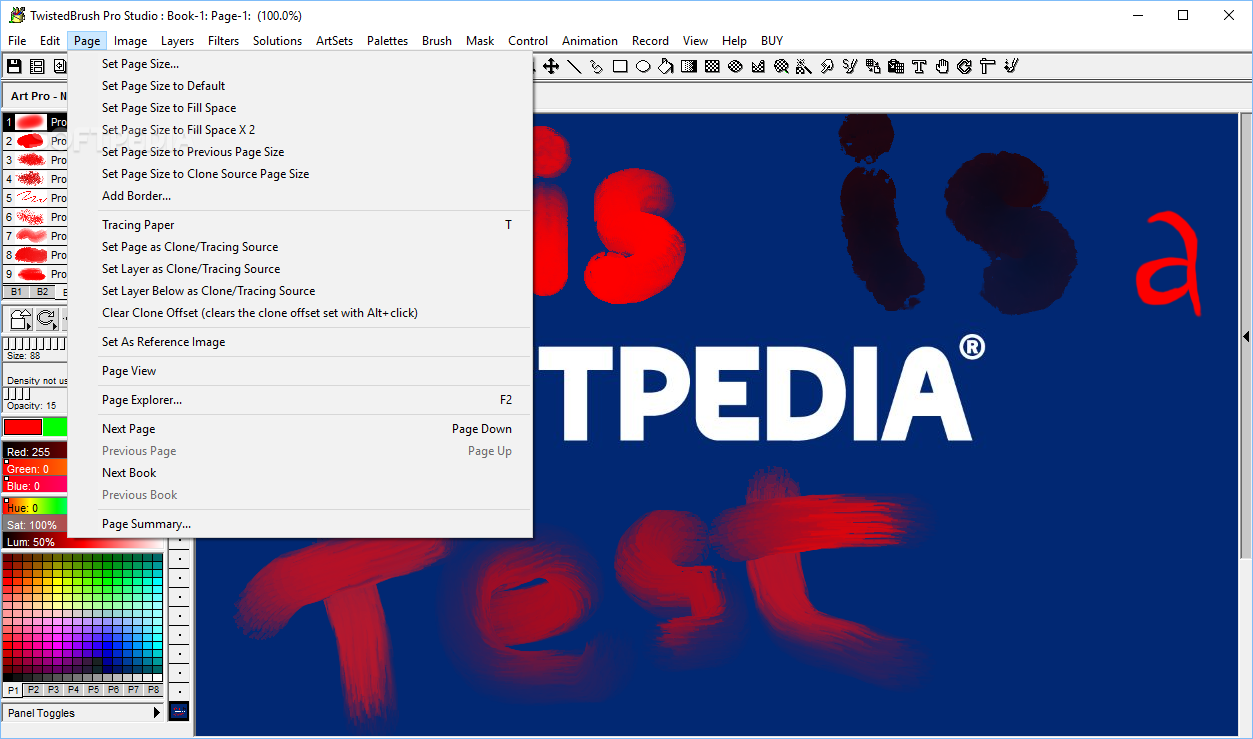Viewport: 1253px width, 739px height.
Task: Select the Paint bucket fill tool
Action: click(x=666, y=66)
